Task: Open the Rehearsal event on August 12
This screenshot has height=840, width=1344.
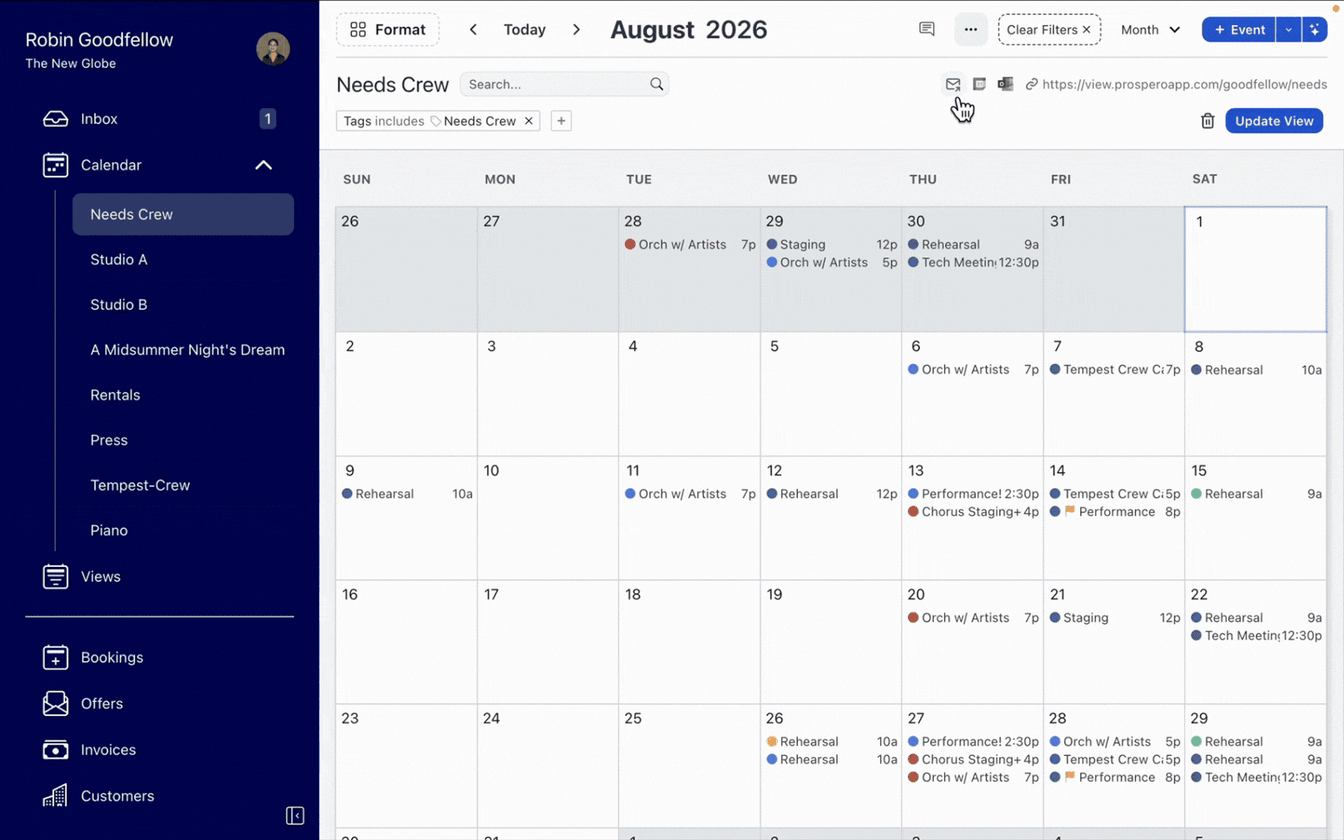Action: tap(832, 494)
